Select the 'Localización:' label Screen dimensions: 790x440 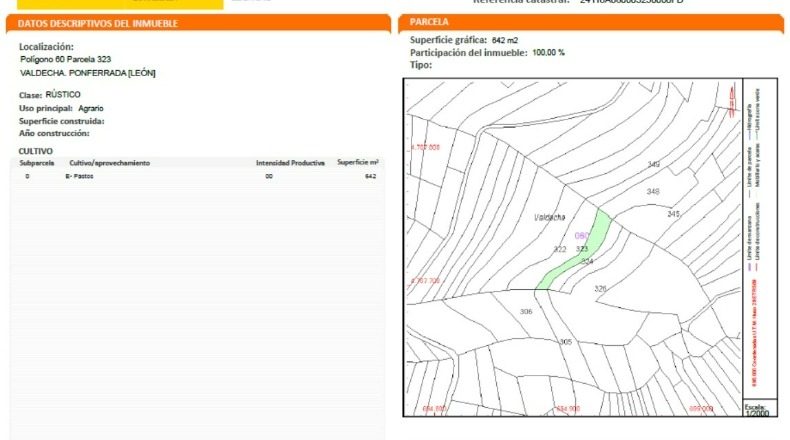pos(46,47)
